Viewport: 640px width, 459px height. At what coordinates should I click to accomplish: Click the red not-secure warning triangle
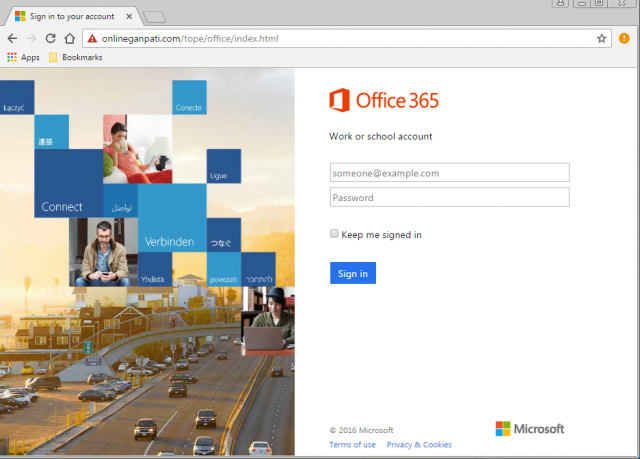click(x=92, y=39)
